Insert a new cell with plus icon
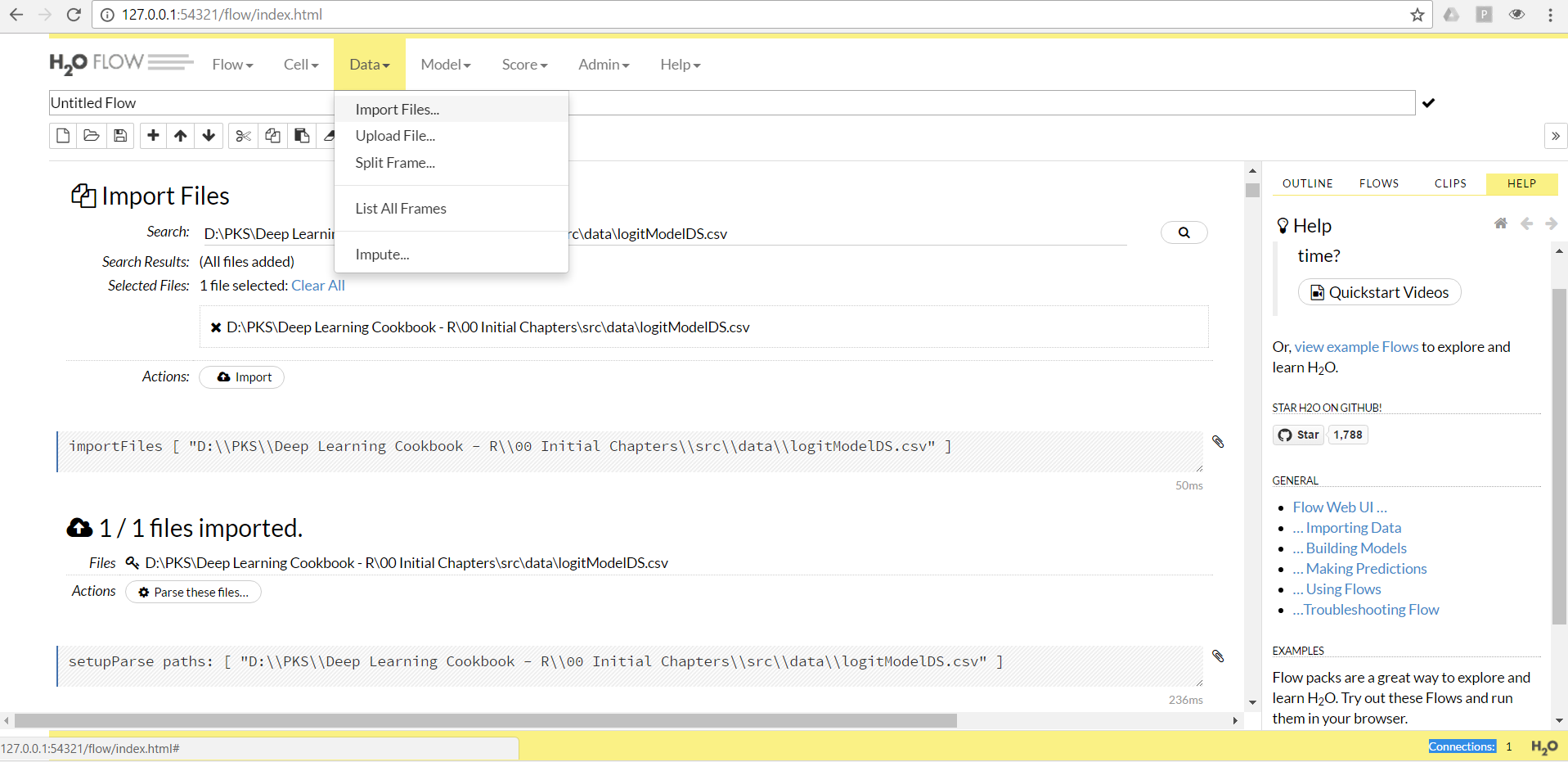The image size is (1568, 762). click(153, 136)
